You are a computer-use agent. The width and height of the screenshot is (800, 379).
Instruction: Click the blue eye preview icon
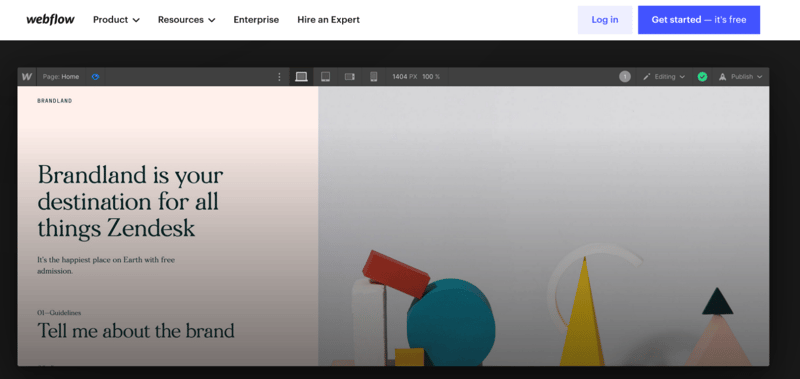coord(95,77)
